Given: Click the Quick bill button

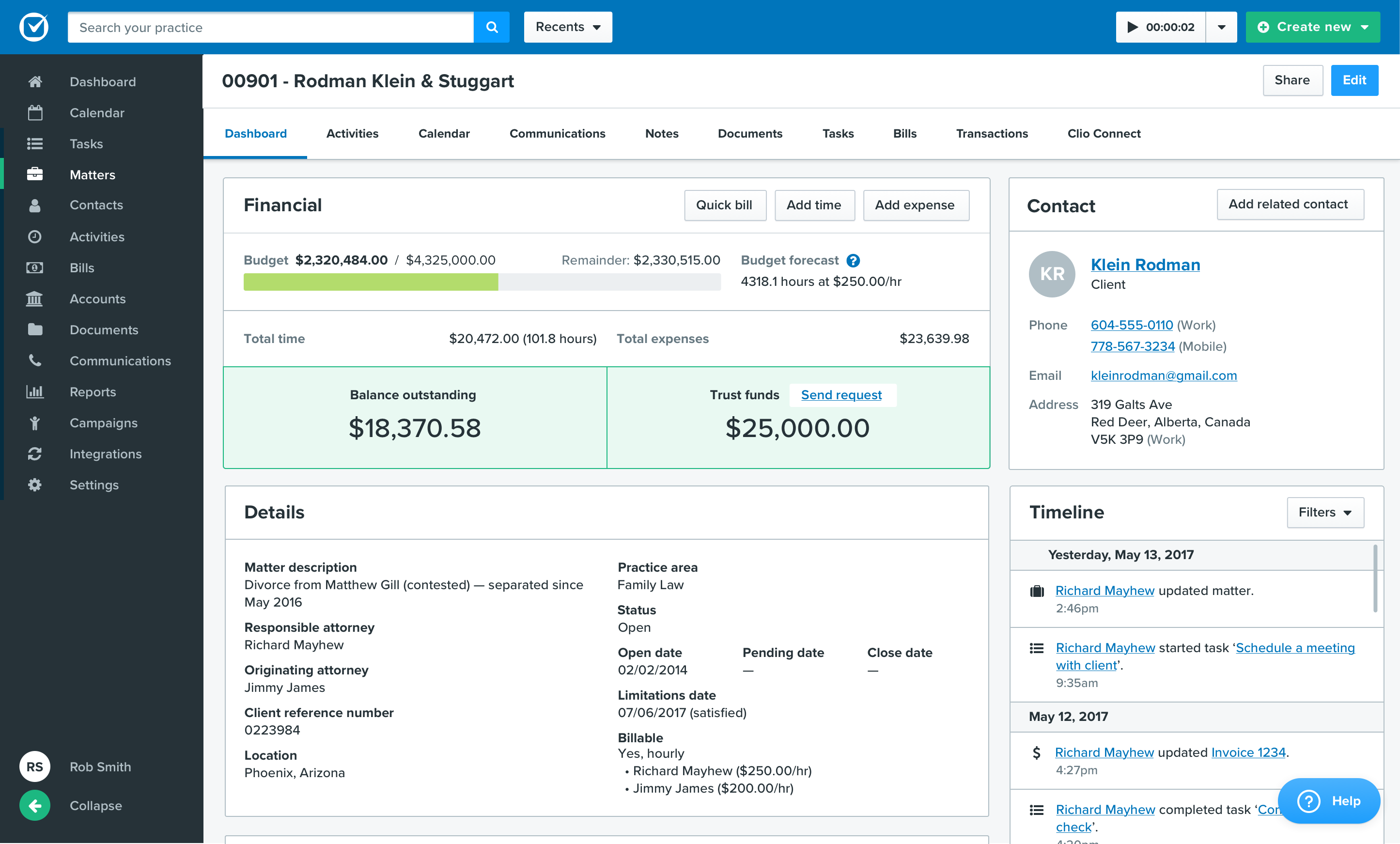Looking at the screenshot, I should click(725, 205).
